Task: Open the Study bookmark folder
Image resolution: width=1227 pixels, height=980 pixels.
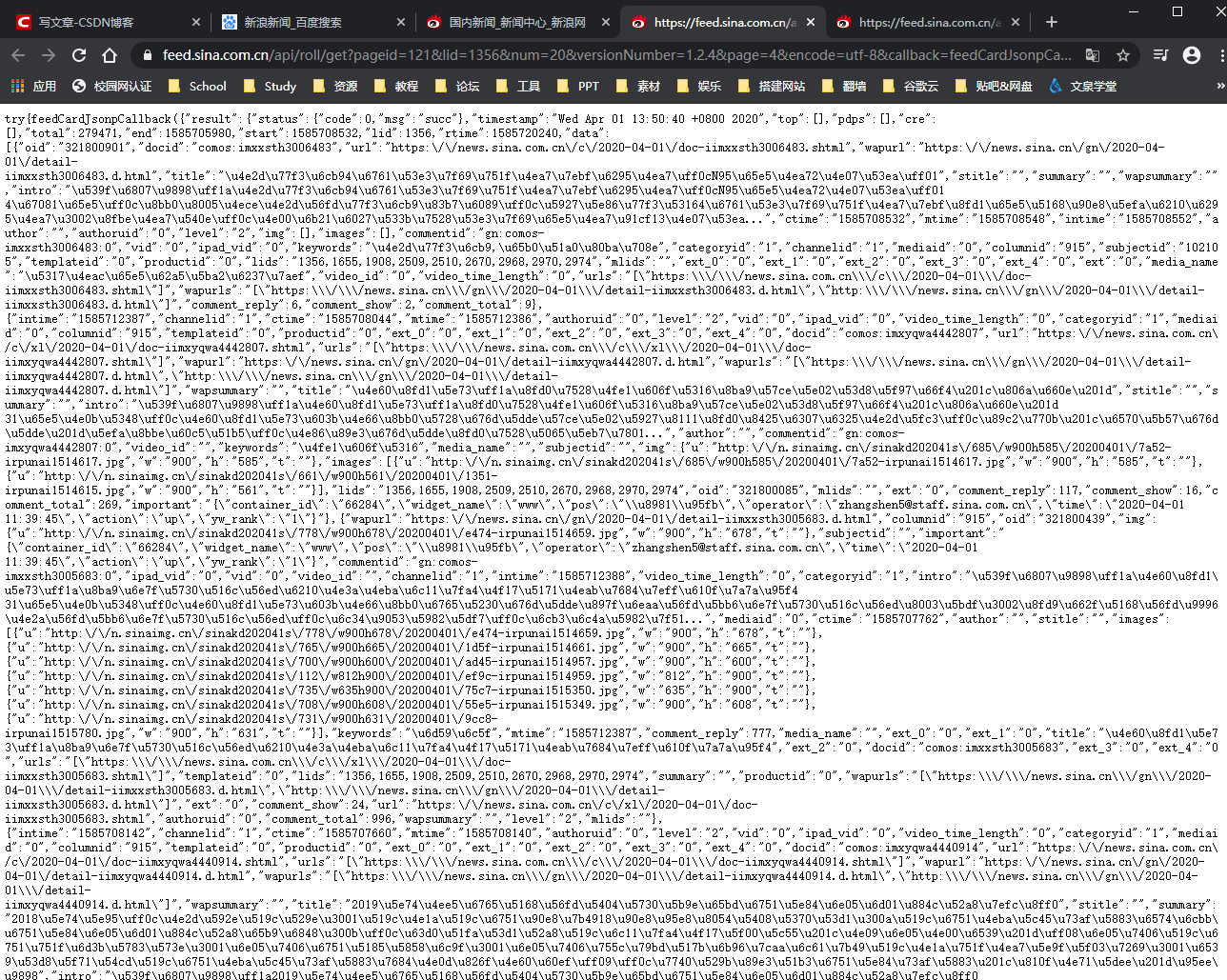Action: pyautogui.click(x=270, y=86)
